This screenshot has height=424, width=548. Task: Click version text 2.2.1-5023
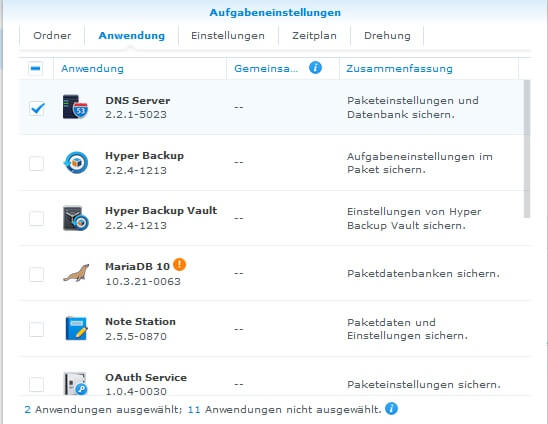pyautogui.click(x=136, y=115)
